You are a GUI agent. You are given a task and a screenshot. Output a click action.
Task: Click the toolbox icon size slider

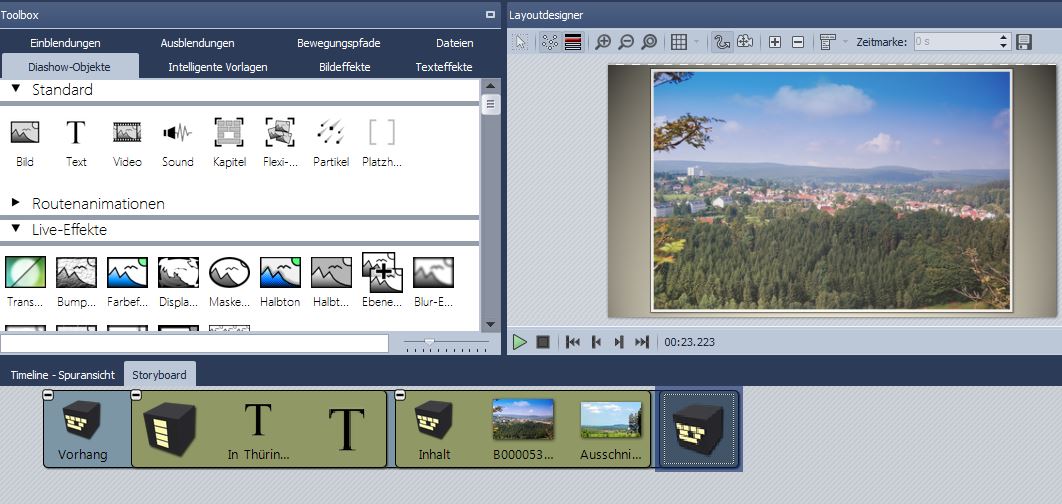click(430, 343)
